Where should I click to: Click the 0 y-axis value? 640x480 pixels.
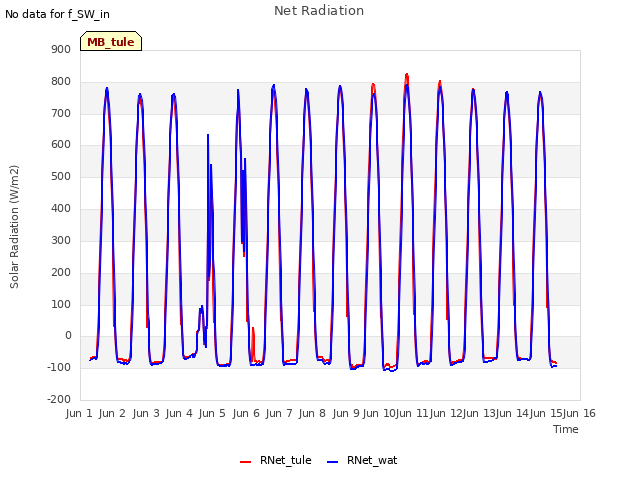coord(68,336)
